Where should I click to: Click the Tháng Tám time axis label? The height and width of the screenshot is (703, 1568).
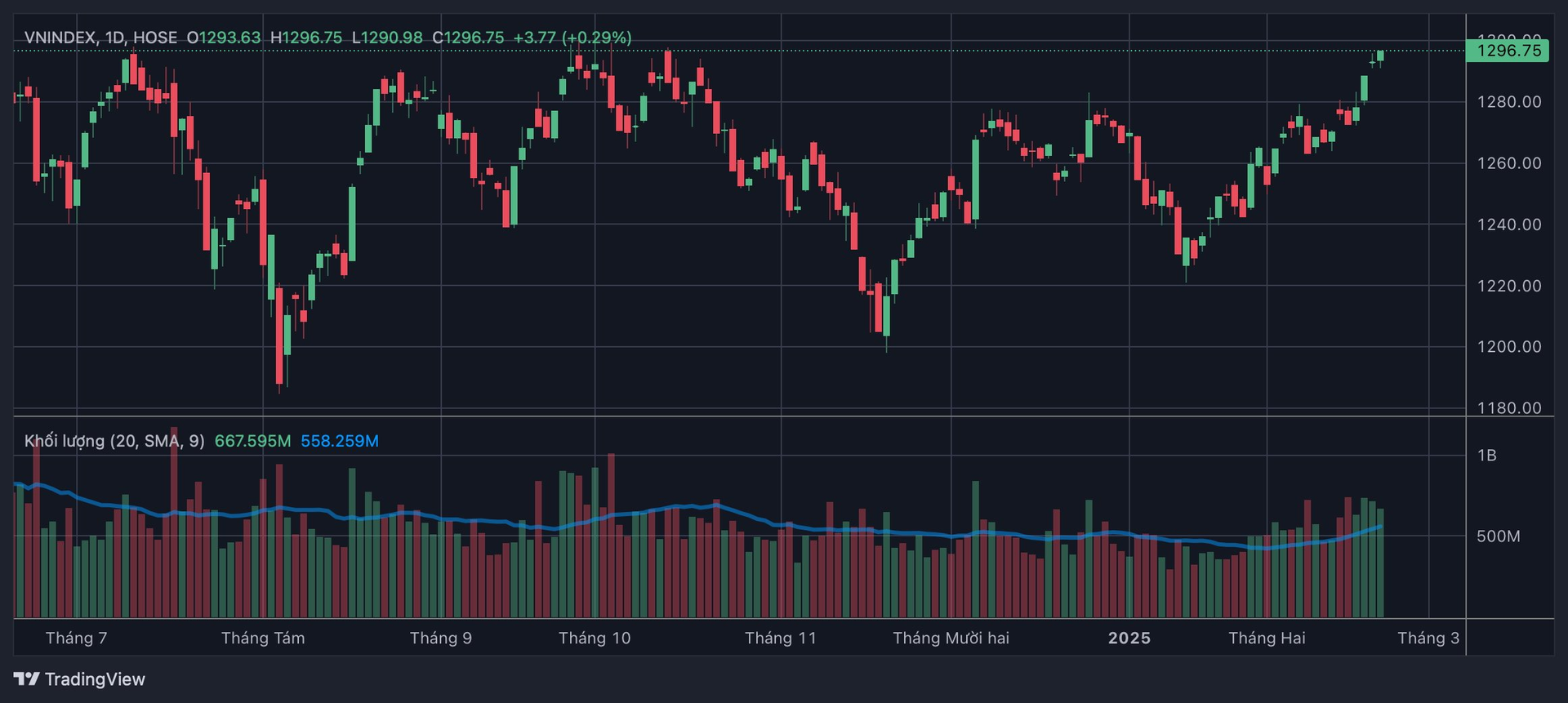point(263,638)
